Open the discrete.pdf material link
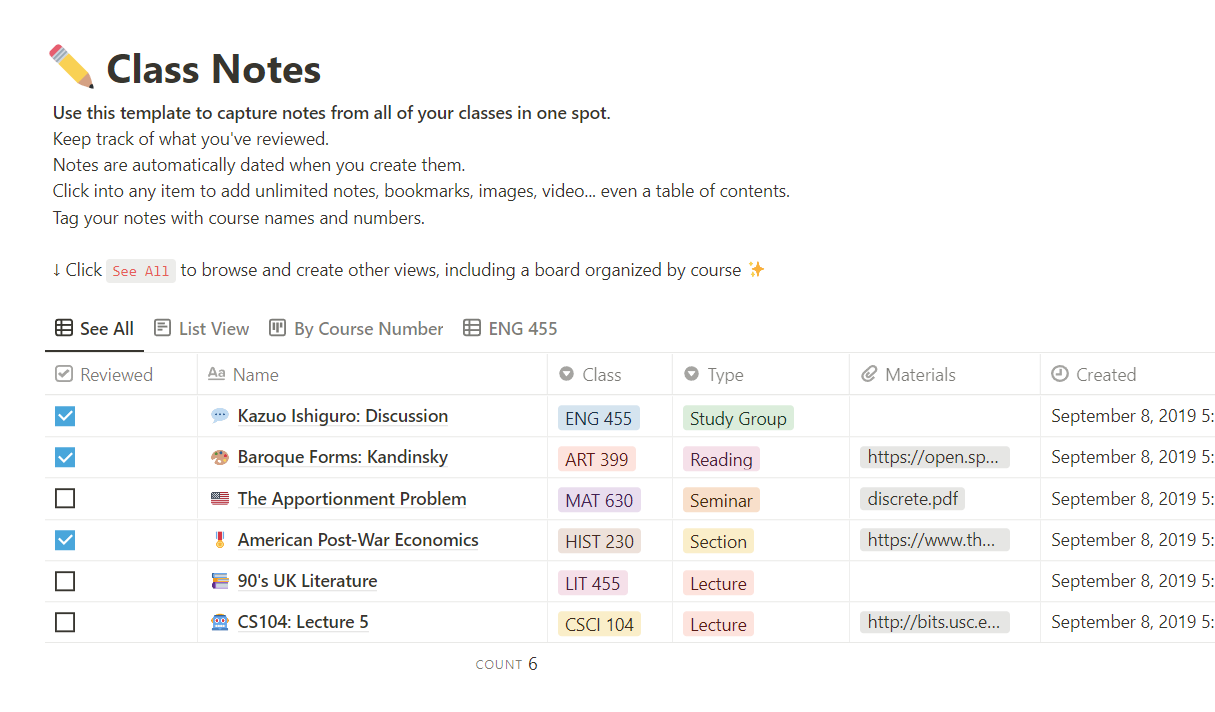1215x712 pixels. coord(911,498)
